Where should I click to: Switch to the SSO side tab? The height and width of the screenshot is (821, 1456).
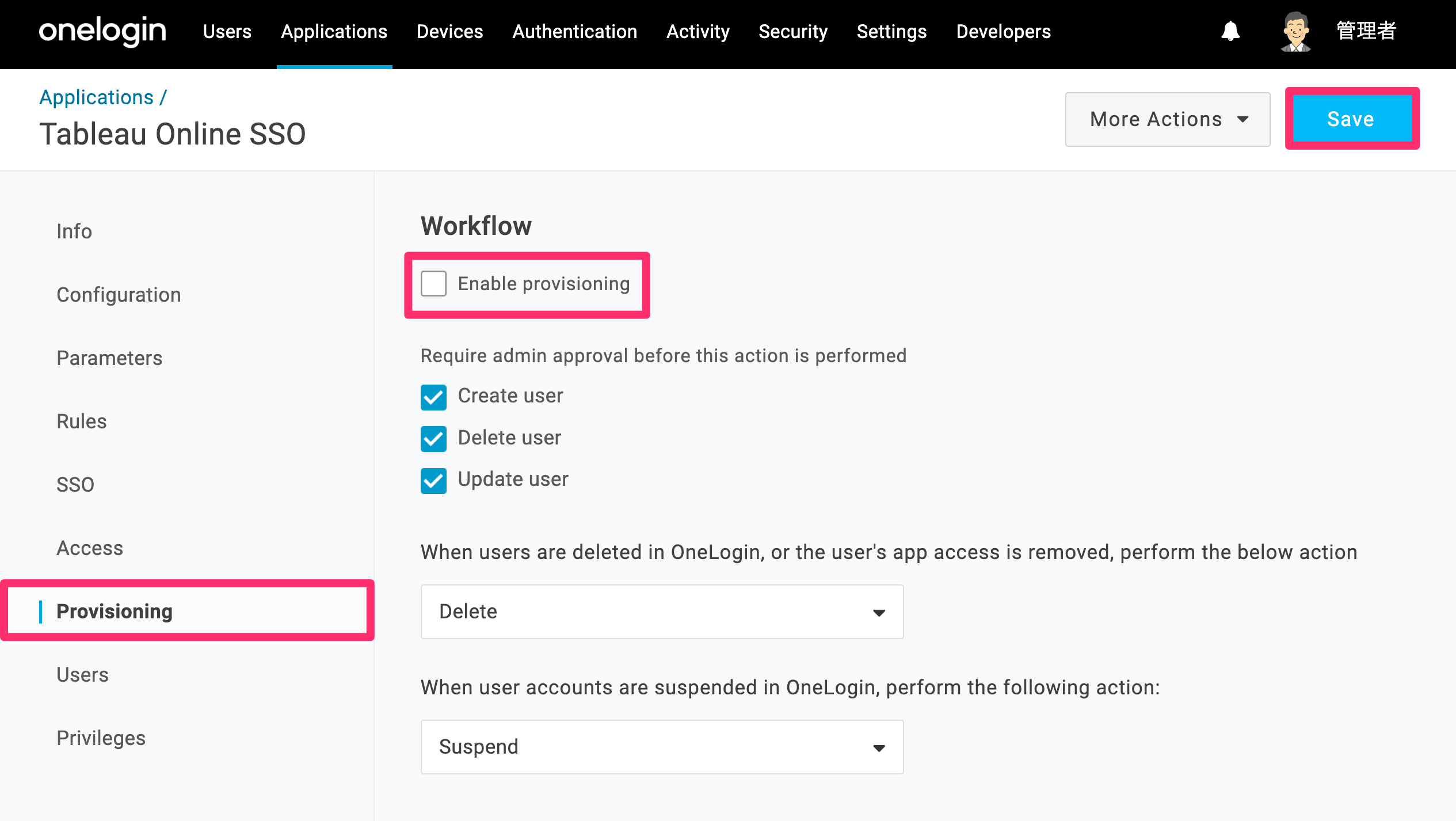coord(75,485)
